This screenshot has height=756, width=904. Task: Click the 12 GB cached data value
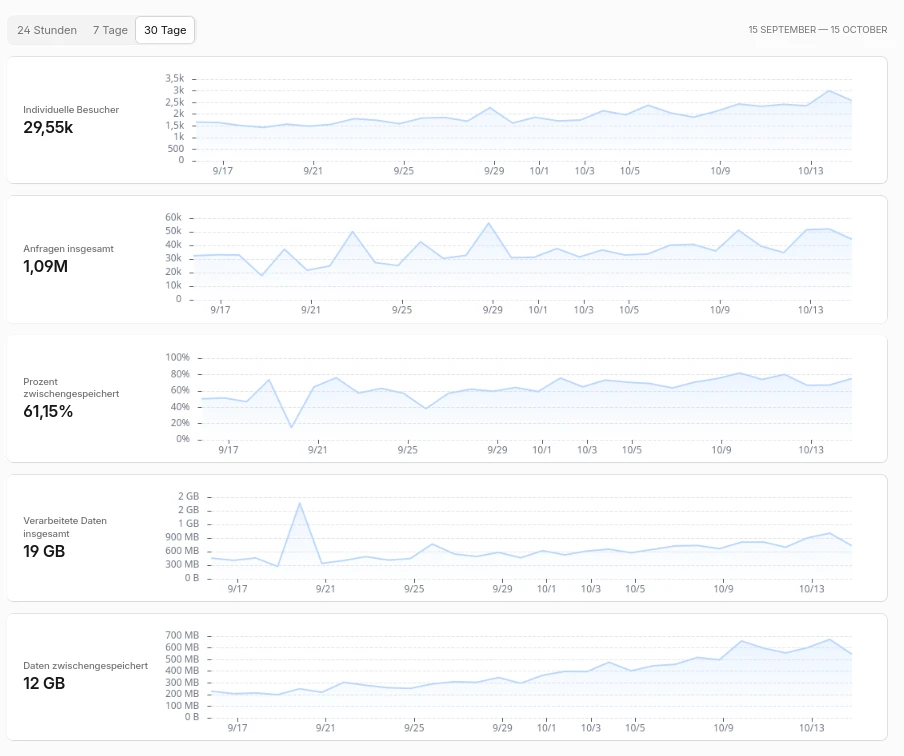[x=44, y=683]
